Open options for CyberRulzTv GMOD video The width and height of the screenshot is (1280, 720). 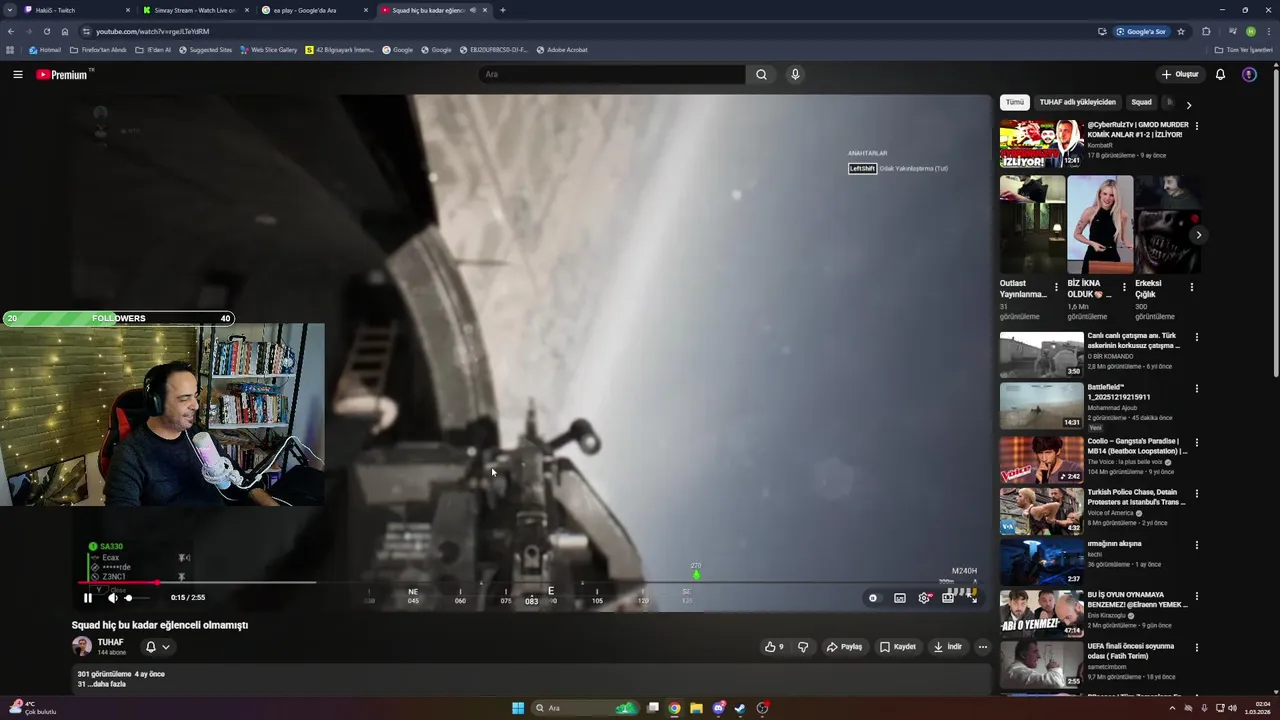pyautogui.click(x=1196, y=126)
